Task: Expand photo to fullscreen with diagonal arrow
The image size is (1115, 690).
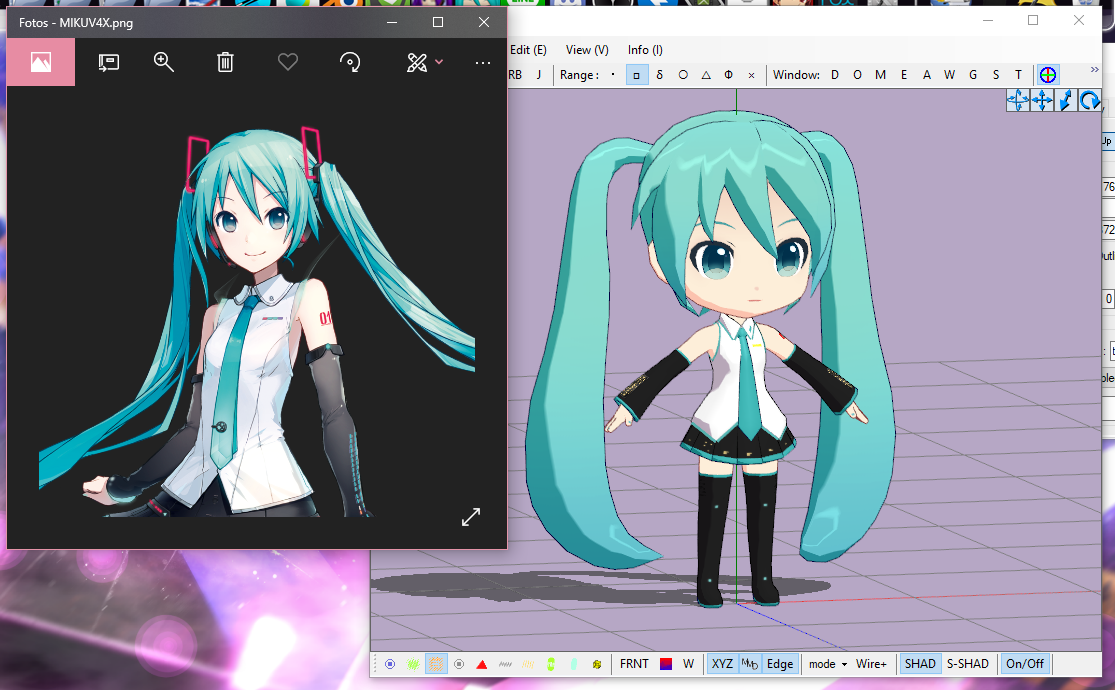Action: coord(470,517)
